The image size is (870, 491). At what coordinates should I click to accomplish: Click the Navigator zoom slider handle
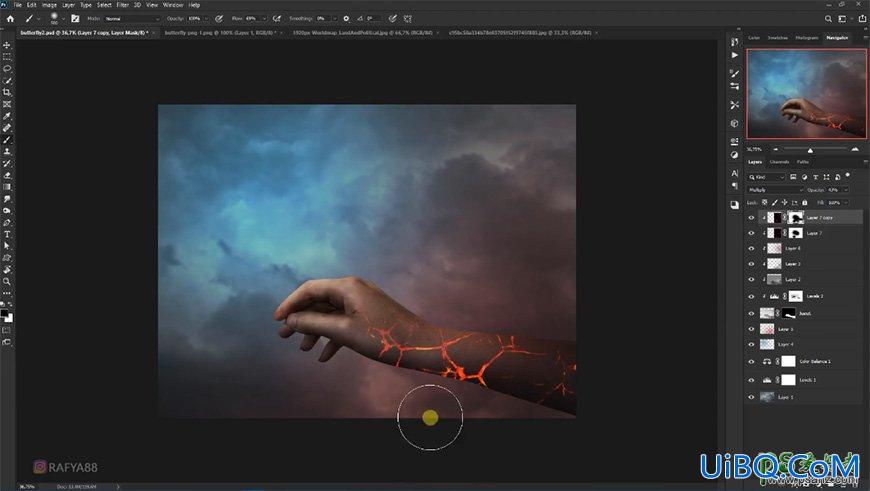[x=810, y=150]
